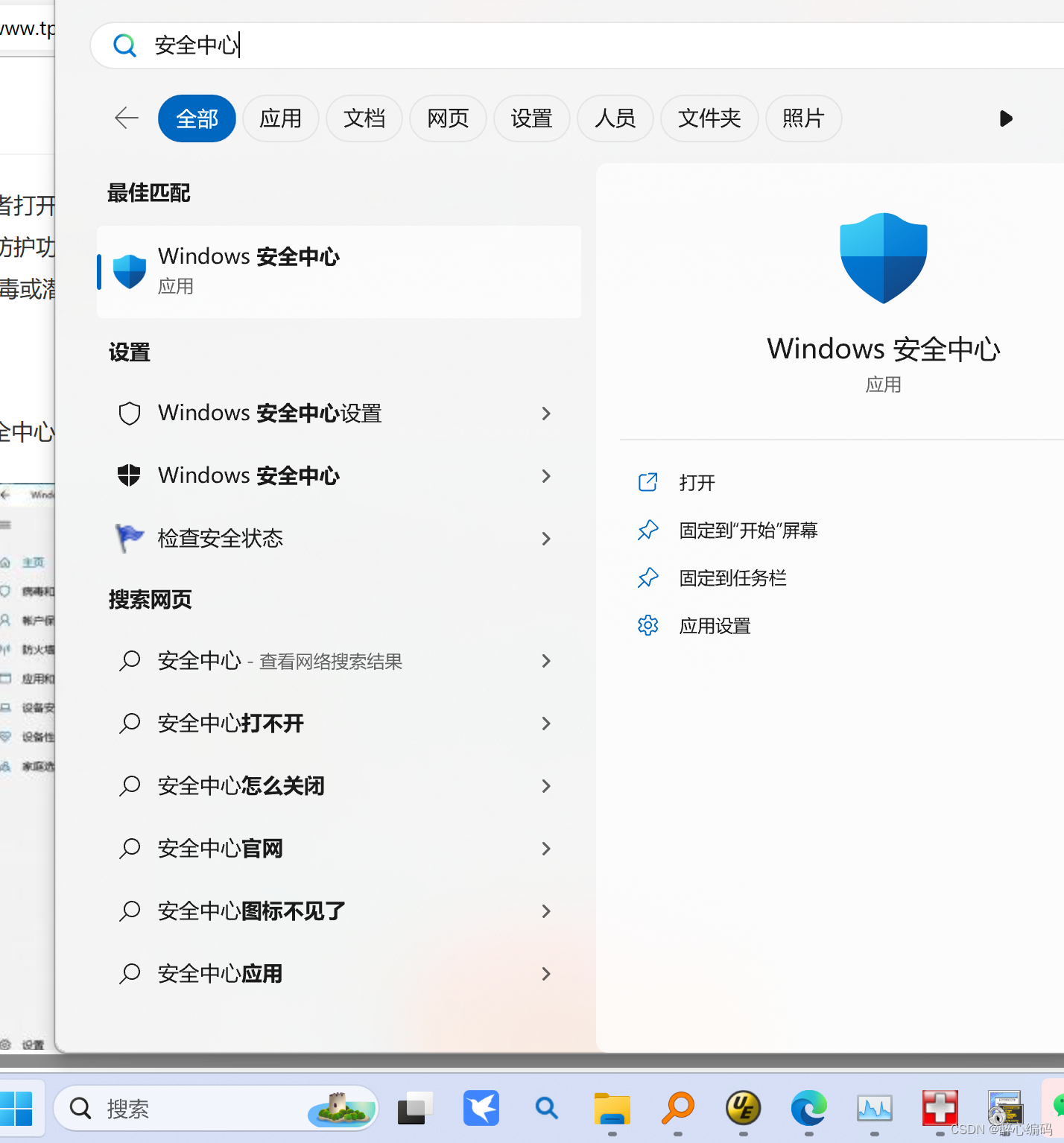Open File Explorer from the taskbar

coord(612,1109)
